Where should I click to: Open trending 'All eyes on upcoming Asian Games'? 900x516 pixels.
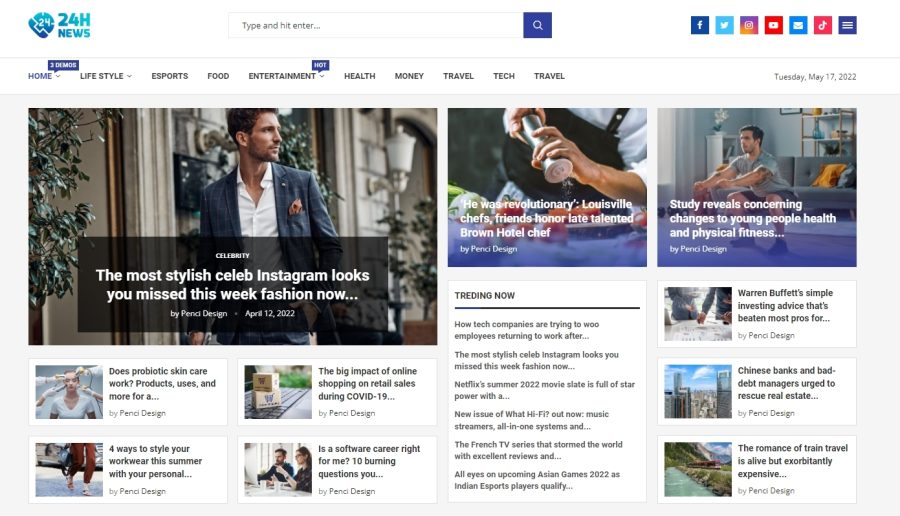click(537, 480)
